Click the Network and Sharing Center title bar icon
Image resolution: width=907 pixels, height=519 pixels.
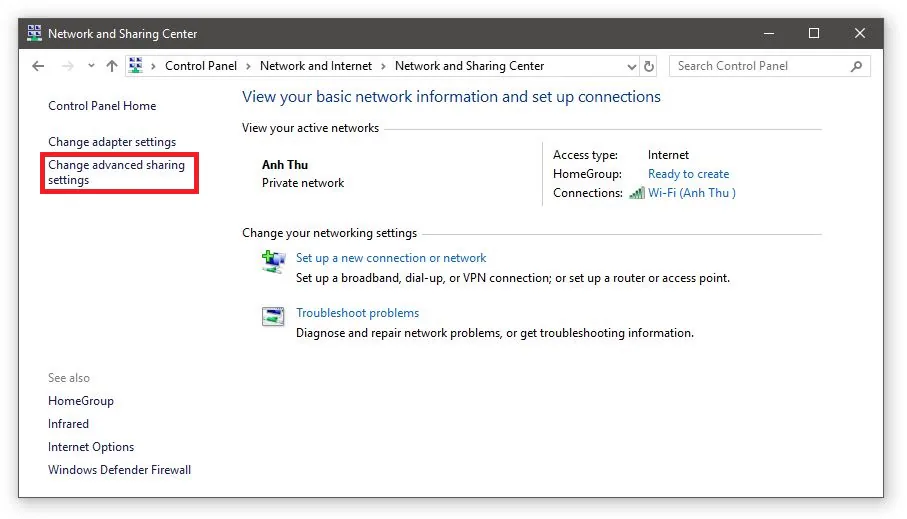(x=34, y=33)
